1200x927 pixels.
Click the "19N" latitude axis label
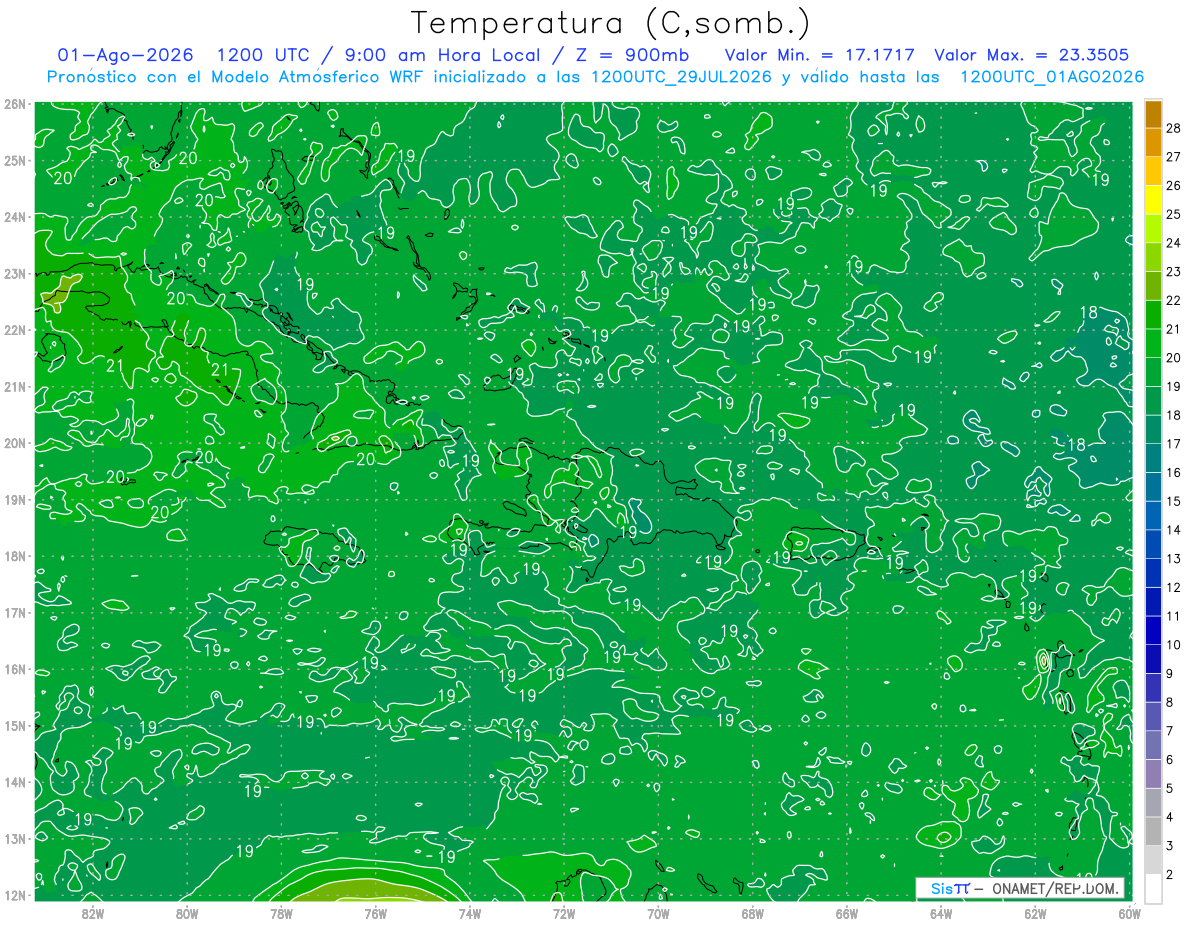[x=14, y=500]
